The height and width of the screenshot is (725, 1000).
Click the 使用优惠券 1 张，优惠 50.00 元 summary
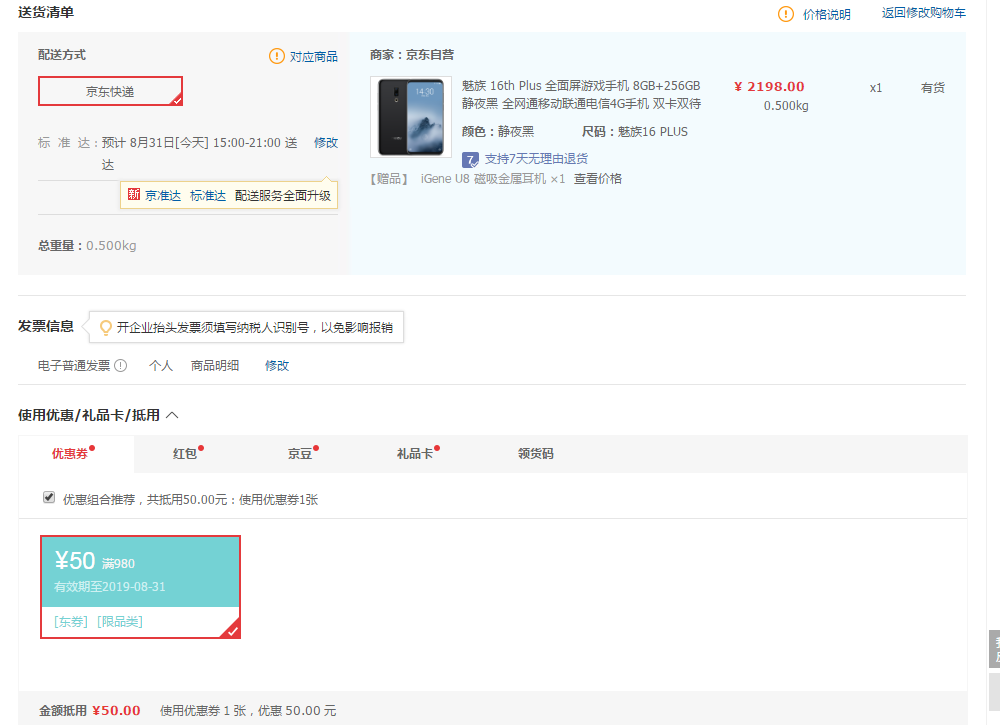[248, 710]
